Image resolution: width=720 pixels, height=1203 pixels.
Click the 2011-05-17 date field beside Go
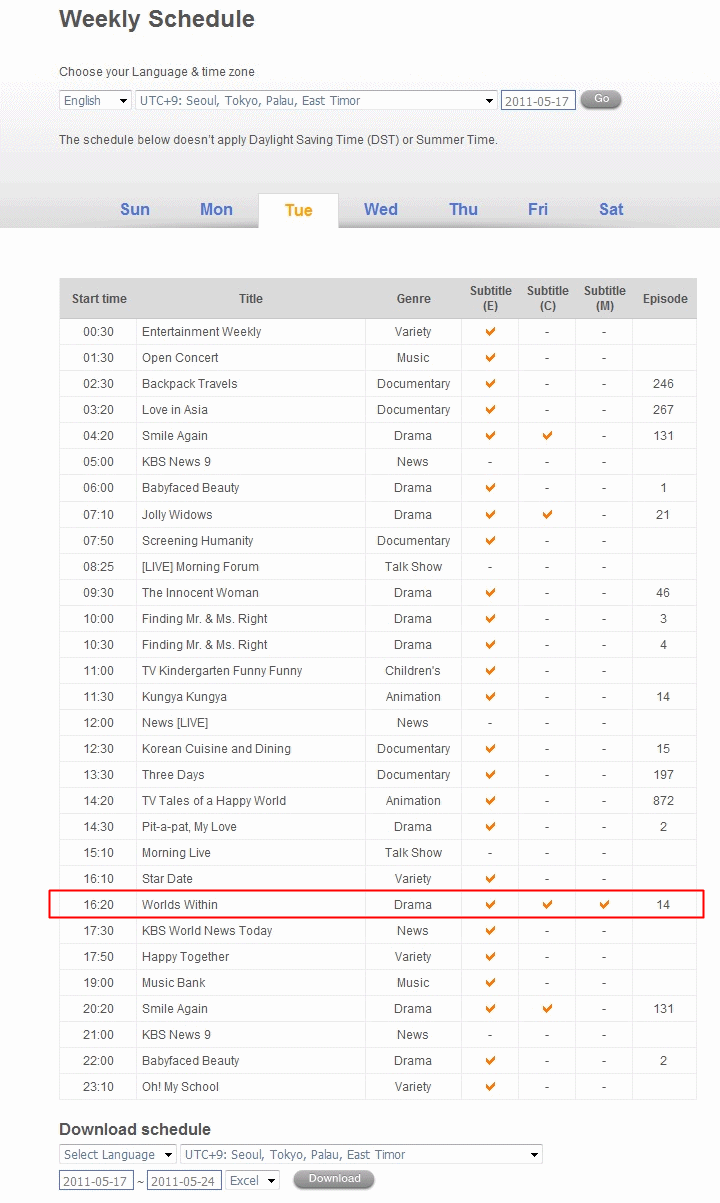coord(538,101)
